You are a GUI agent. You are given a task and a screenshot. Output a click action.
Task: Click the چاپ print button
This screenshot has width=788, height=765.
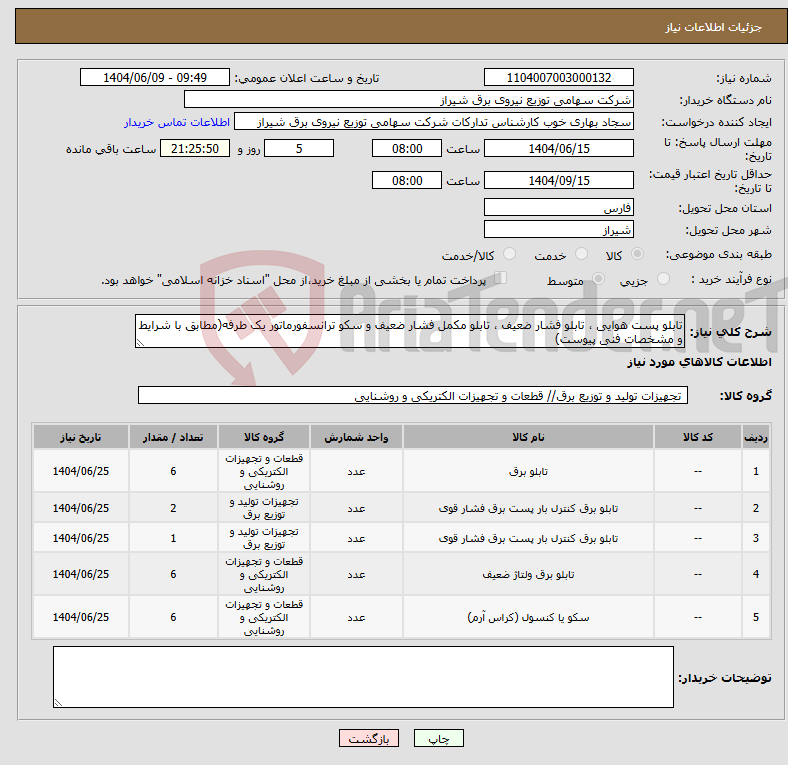[x=438, y=738]
